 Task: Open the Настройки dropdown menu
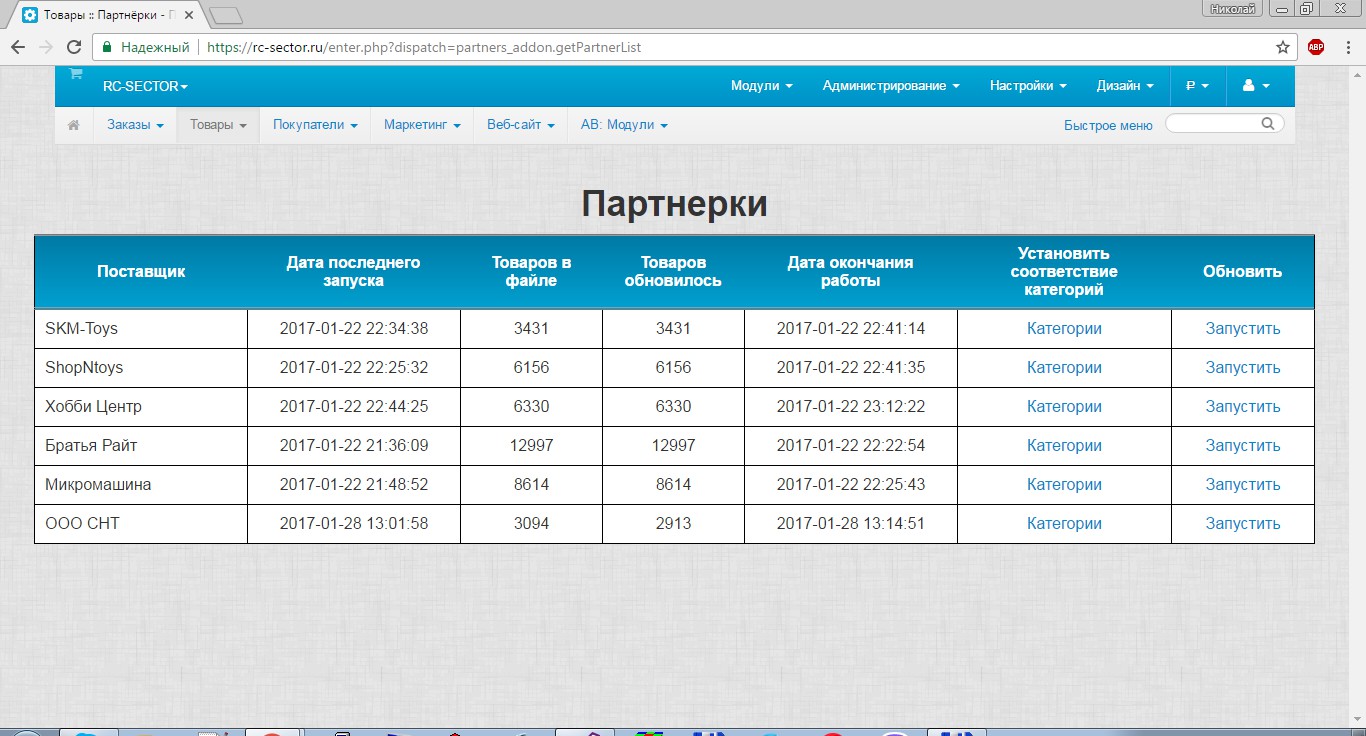1028,86
